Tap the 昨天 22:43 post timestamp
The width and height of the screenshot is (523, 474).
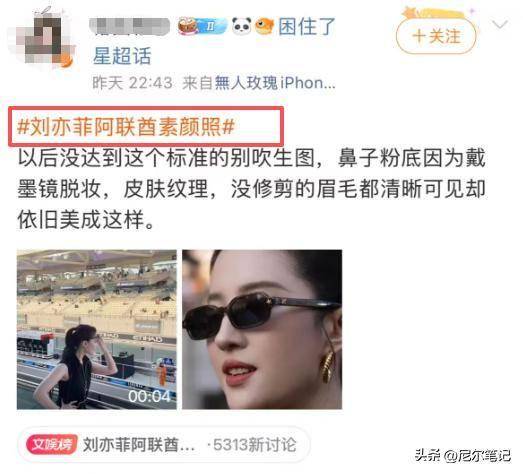tap(132, 83)
